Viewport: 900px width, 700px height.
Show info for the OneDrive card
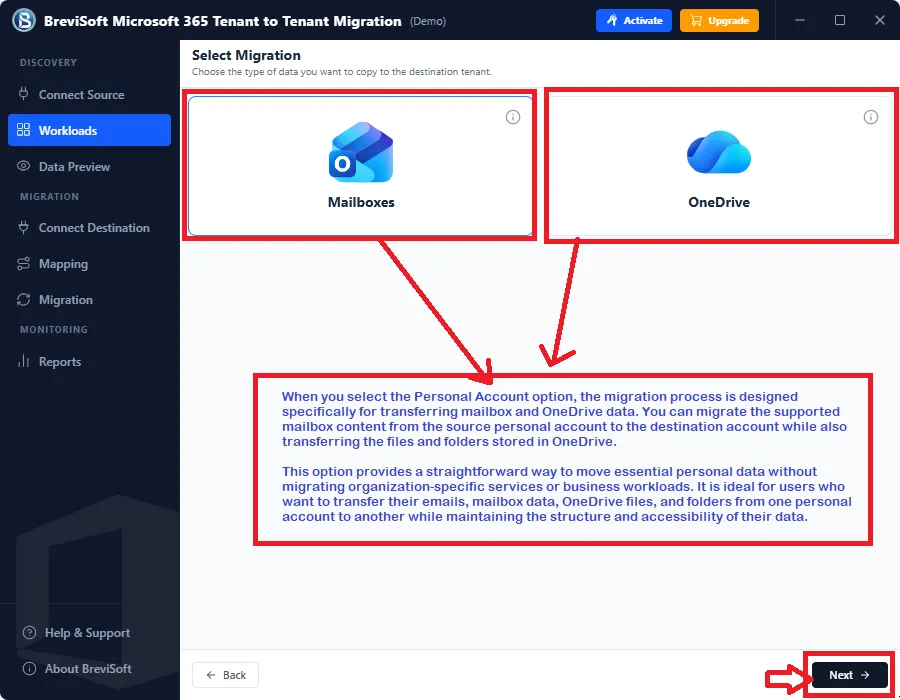[871, 117]
